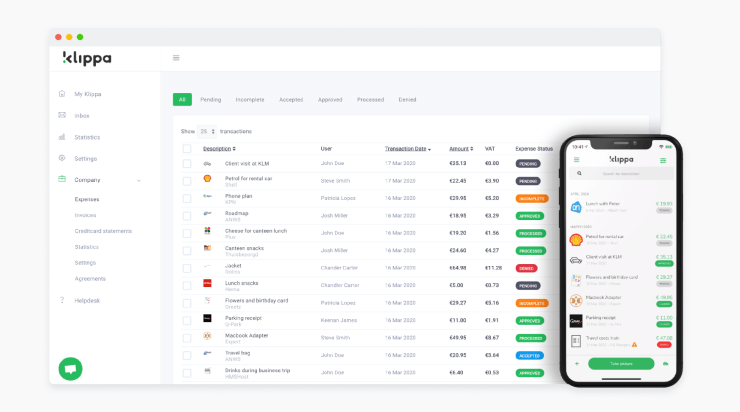Switch to the Denied tab
The image size is (740, 412).
tap(407, 100)
